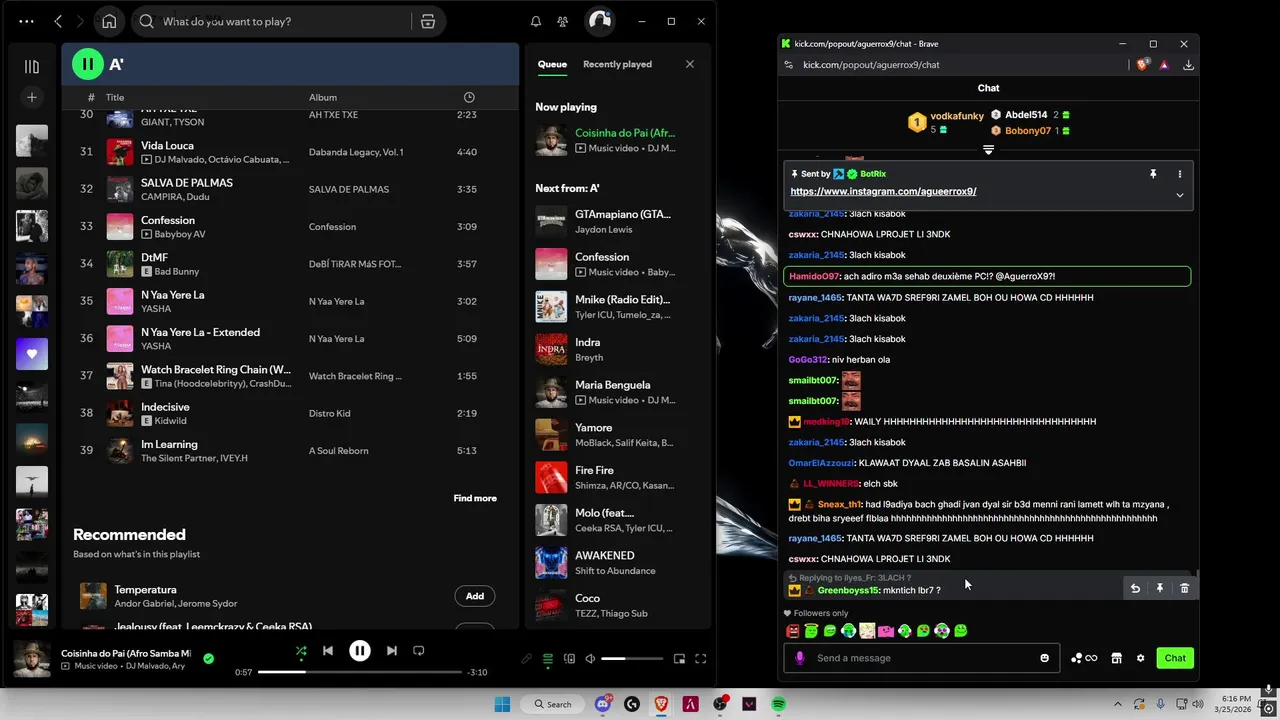Click the Browse icon in search bar

[428, 21]
